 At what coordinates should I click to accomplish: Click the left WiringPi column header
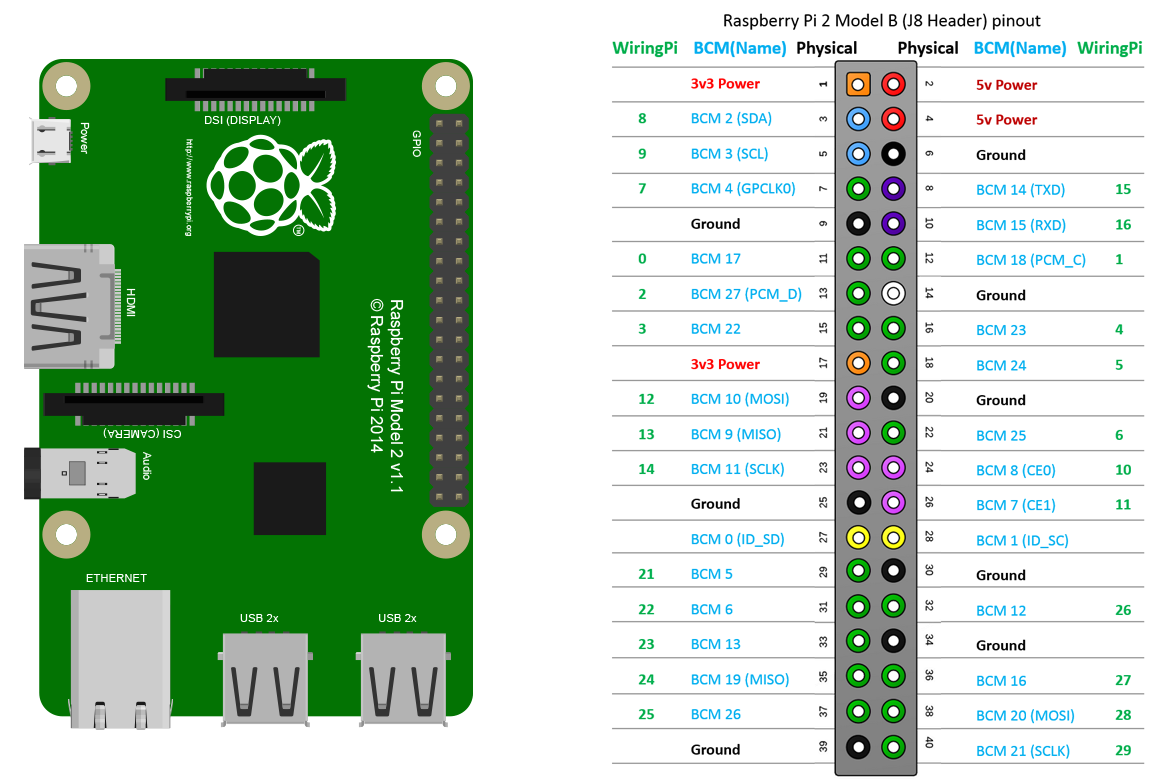click(x=645, y=48)
